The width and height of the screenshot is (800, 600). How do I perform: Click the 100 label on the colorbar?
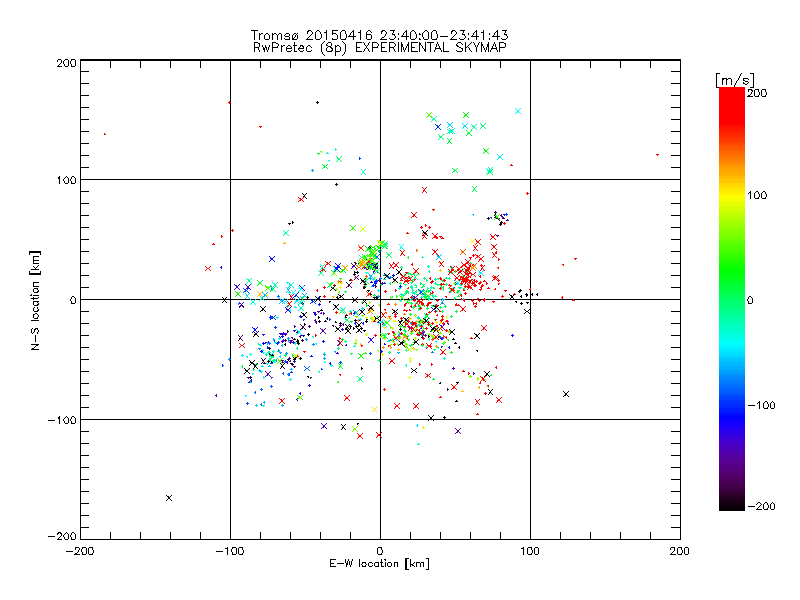(757, 195)
